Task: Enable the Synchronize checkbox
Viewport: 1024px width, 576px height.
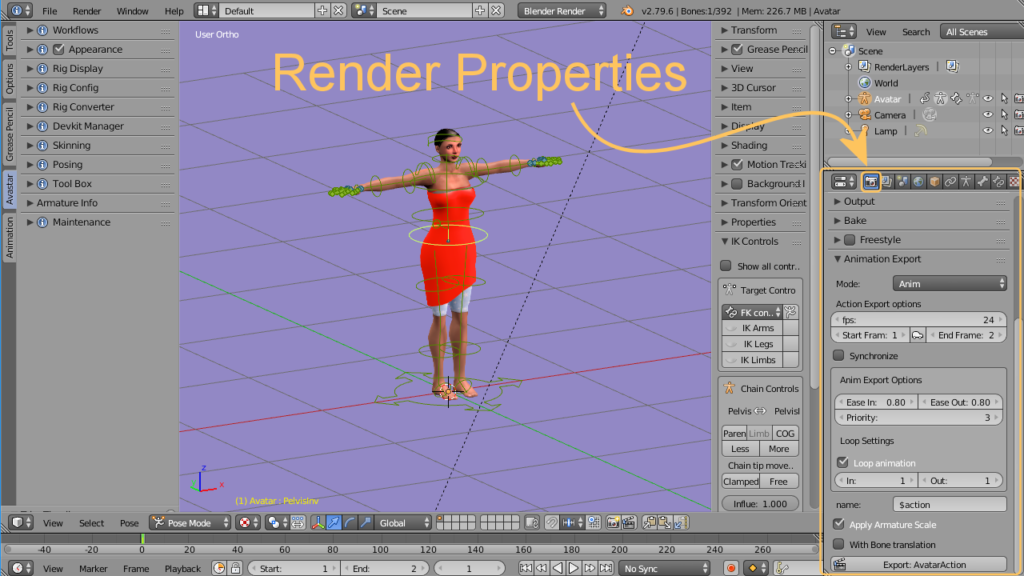Action: pos(839,356)
